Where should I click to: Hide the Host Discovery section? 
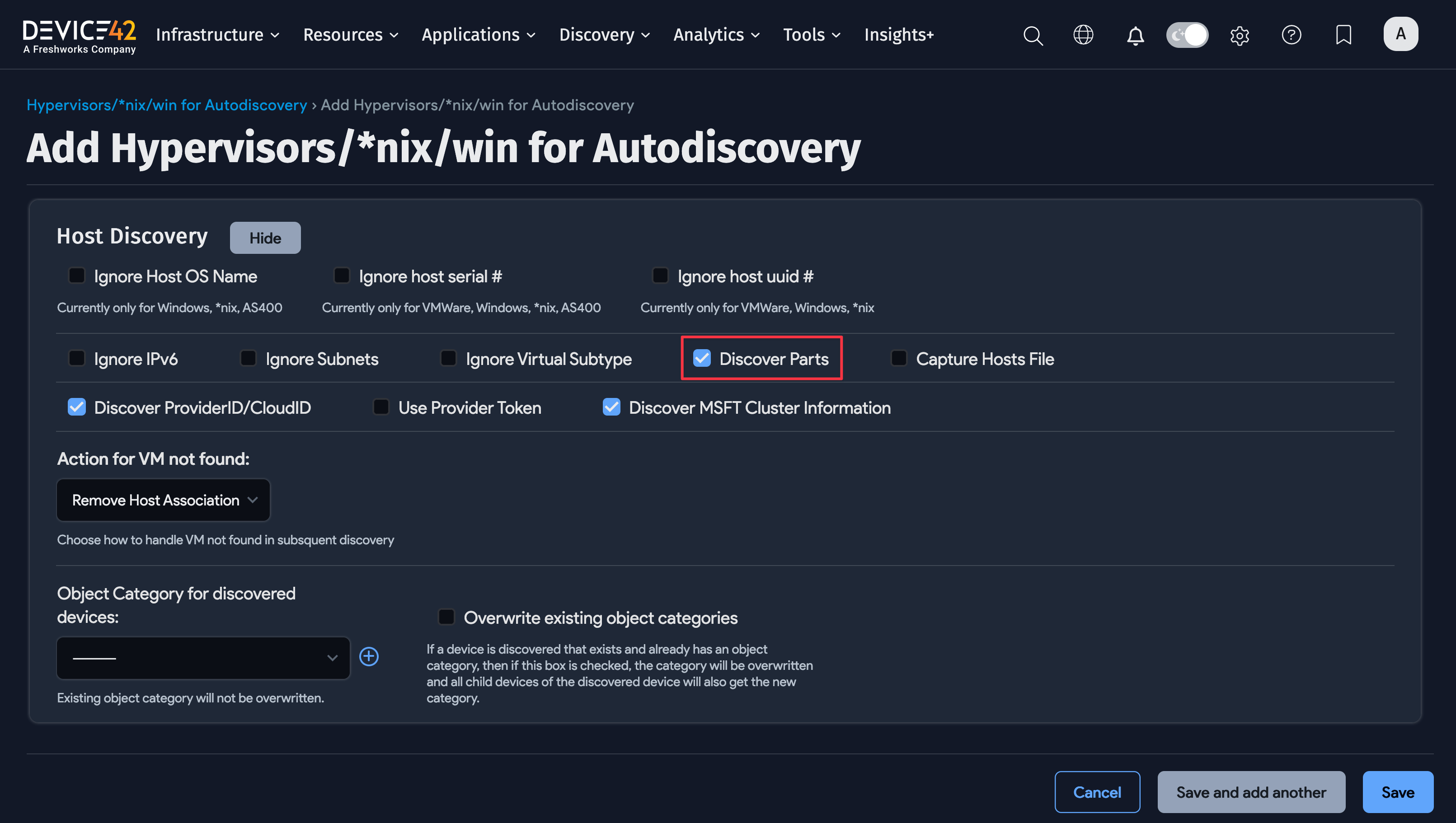click(265, 238)
